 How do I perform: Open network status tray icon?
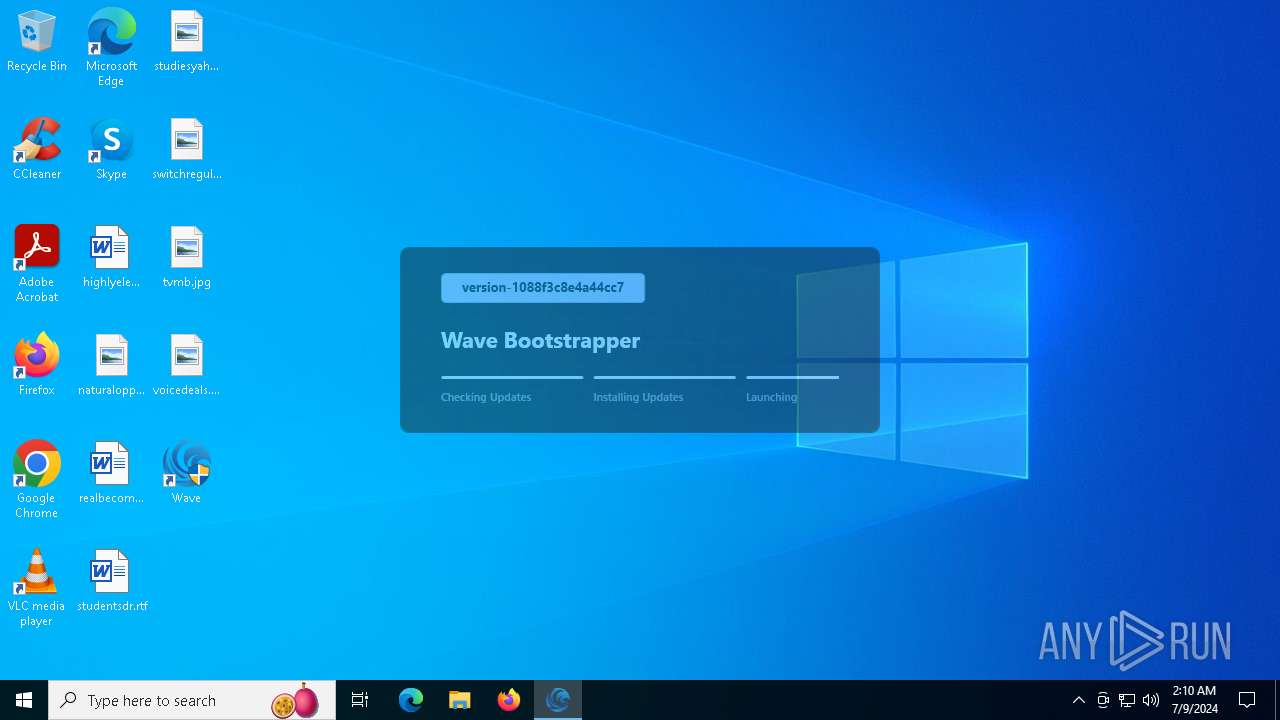pos(1127,700)
